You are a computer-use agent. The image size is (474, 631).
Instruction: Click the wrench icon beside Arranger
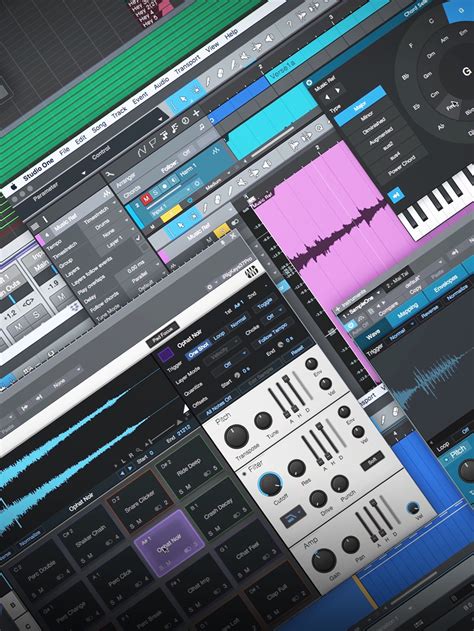(x=109, y=173)
